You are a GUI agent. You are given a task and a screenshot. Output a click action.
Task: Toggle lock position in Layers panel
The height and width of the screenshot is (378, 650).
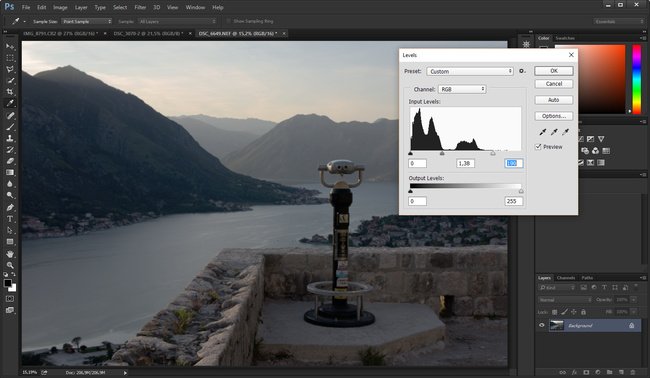(x=574, y=312)
